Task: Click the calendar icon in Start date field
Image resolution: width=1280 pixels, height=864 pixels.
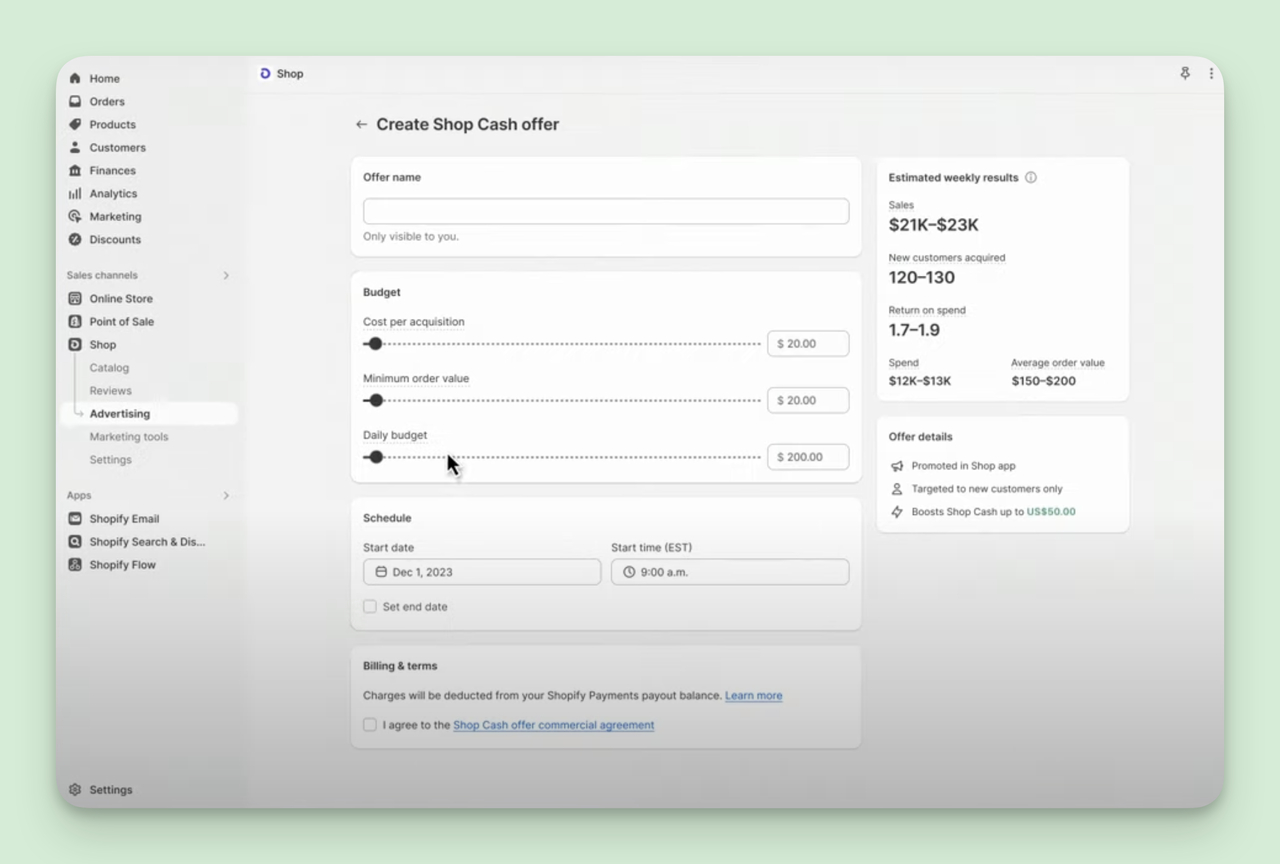Action: click(381, 572)
